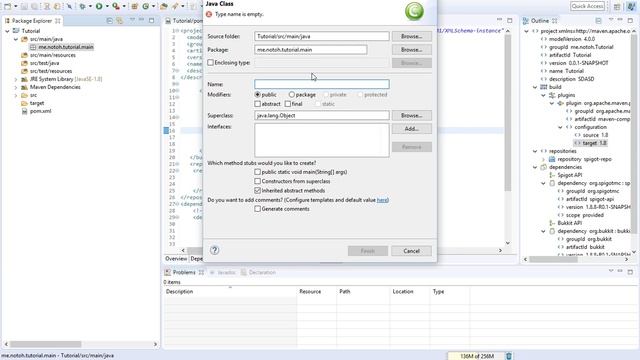640x360 pixels.
Task: Click the 'here' templates link
Action: pyautogui.click(x=382, y=200)
